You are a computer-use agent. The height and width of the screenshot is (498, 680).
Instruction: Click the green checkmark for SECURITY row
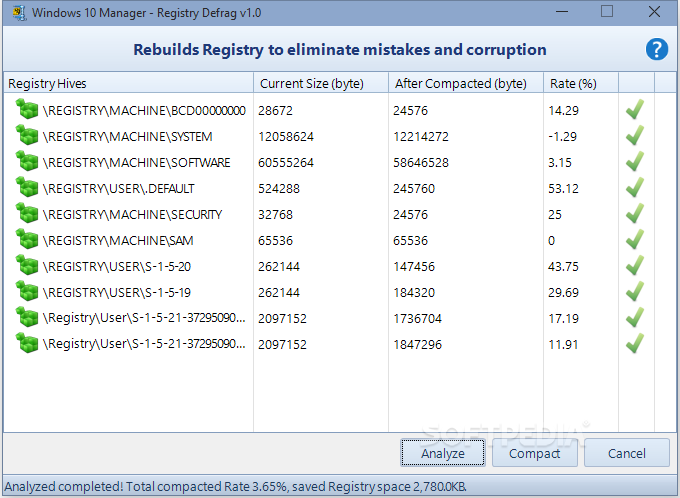(x=635, y=213)
